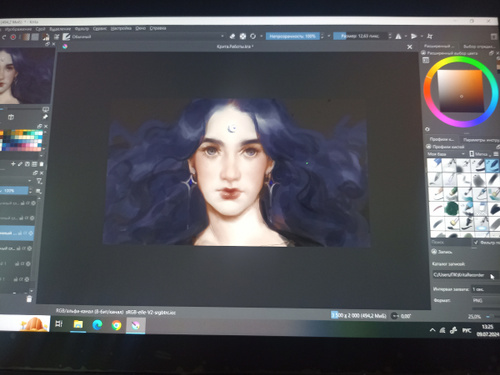Open dropdown arrow next to vertical mirror

(x=422, y=36)
